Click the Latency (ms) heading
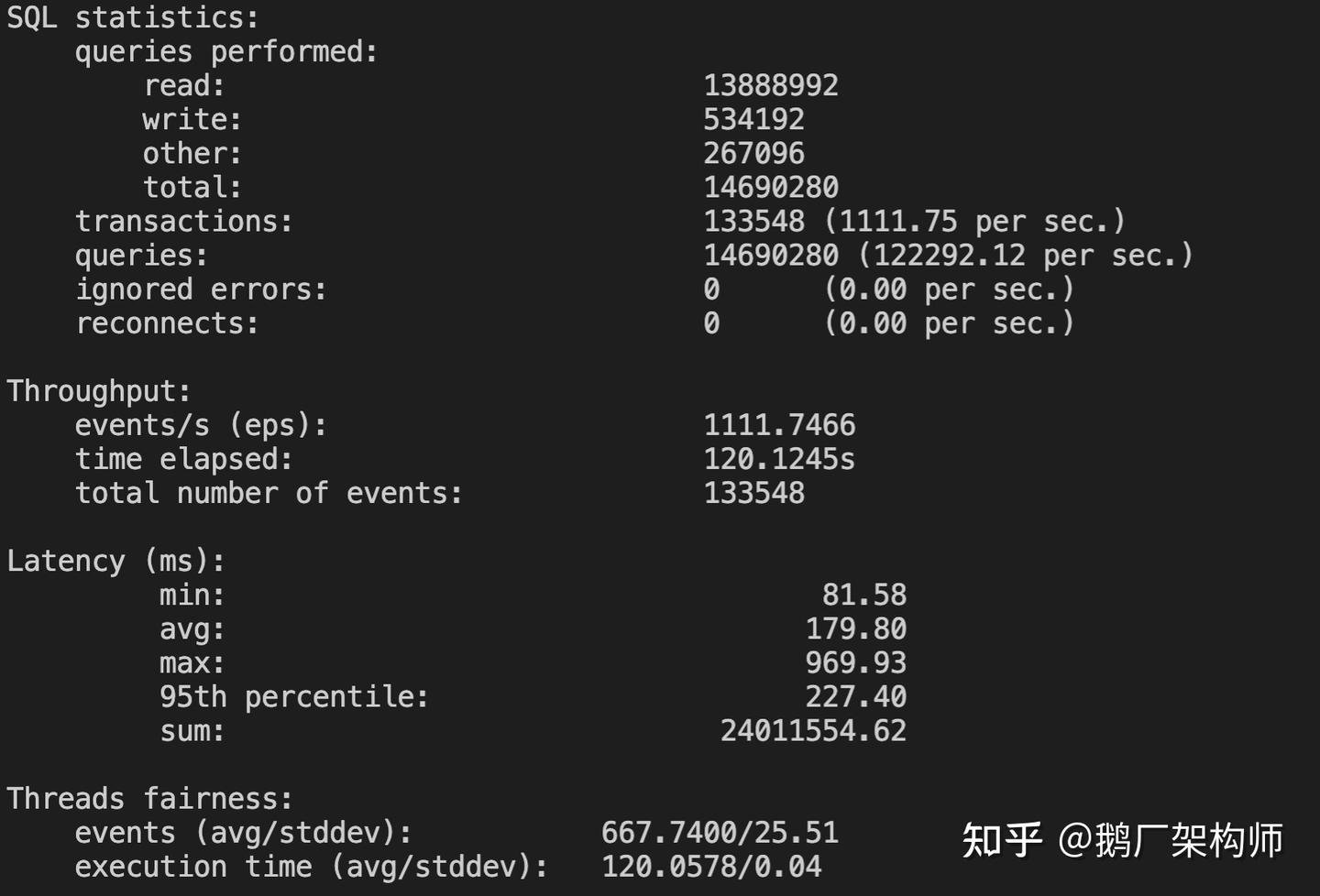1320x896 pixels. [115, 561]
